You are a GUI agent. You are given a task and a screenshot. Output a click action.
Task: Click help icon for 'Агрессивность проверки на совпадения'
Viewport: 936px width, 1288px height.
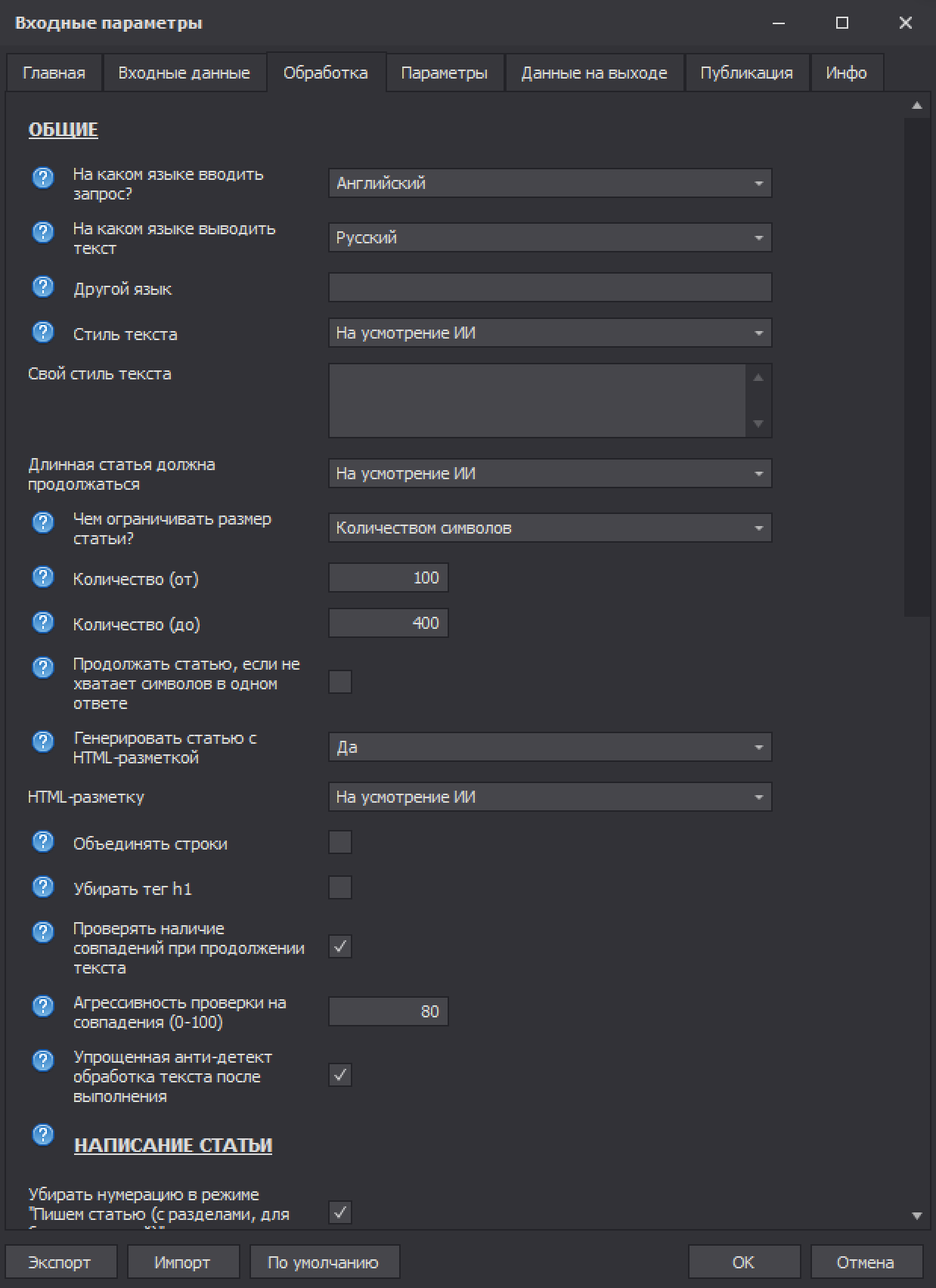[43, 1007]
